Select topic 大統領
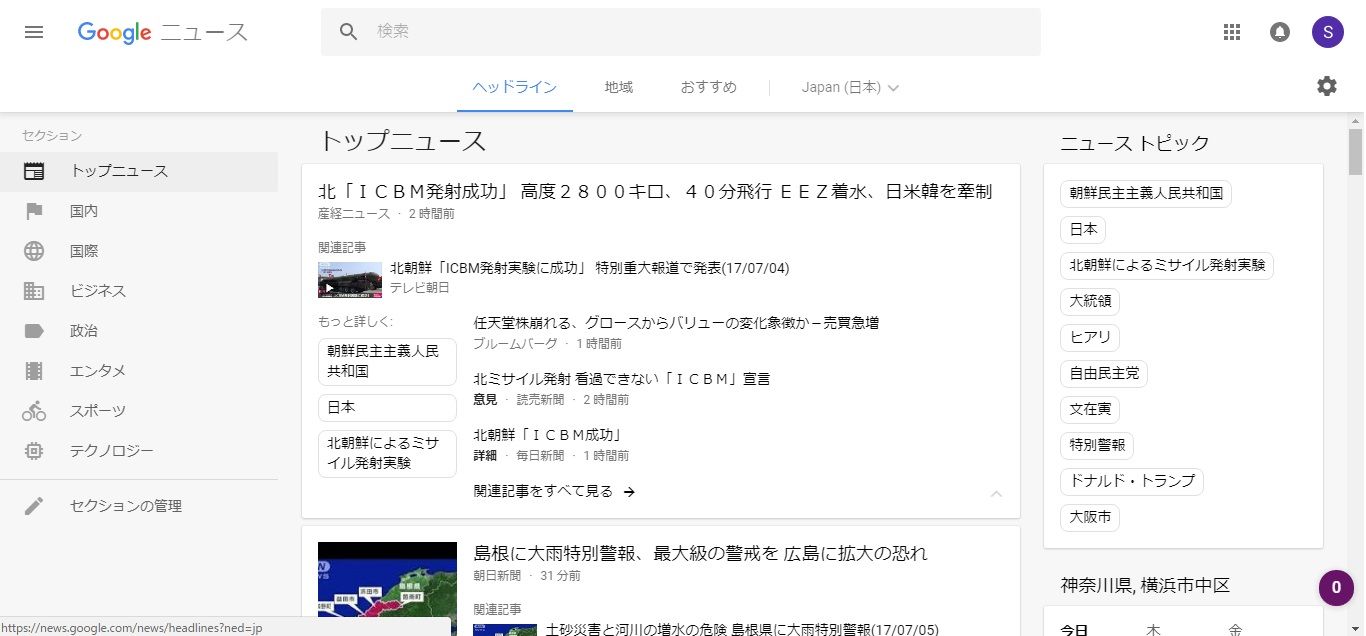This screenshot has height=636, width=1366. point(1090,301)
